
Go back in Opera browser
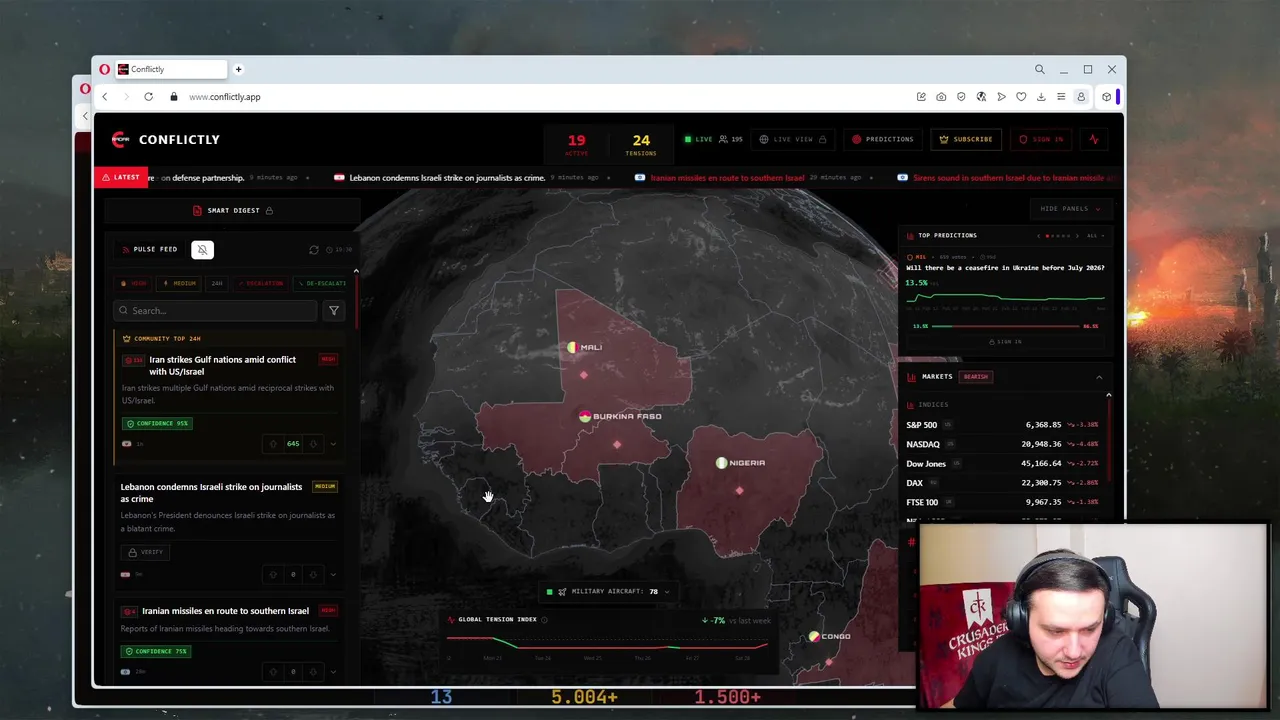[104, 97]
